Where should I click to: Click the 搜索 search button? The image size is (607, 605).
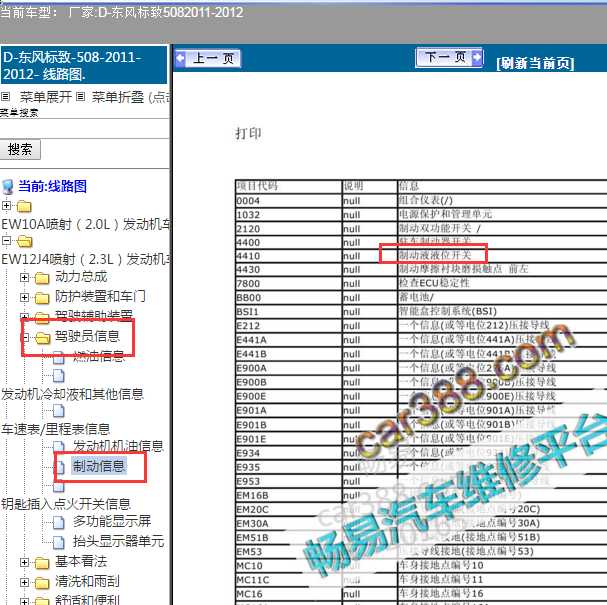20,149
